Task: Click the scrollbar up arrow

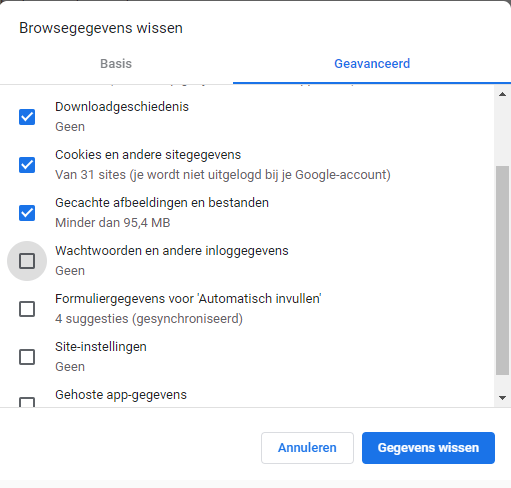Action: (502, 94)
